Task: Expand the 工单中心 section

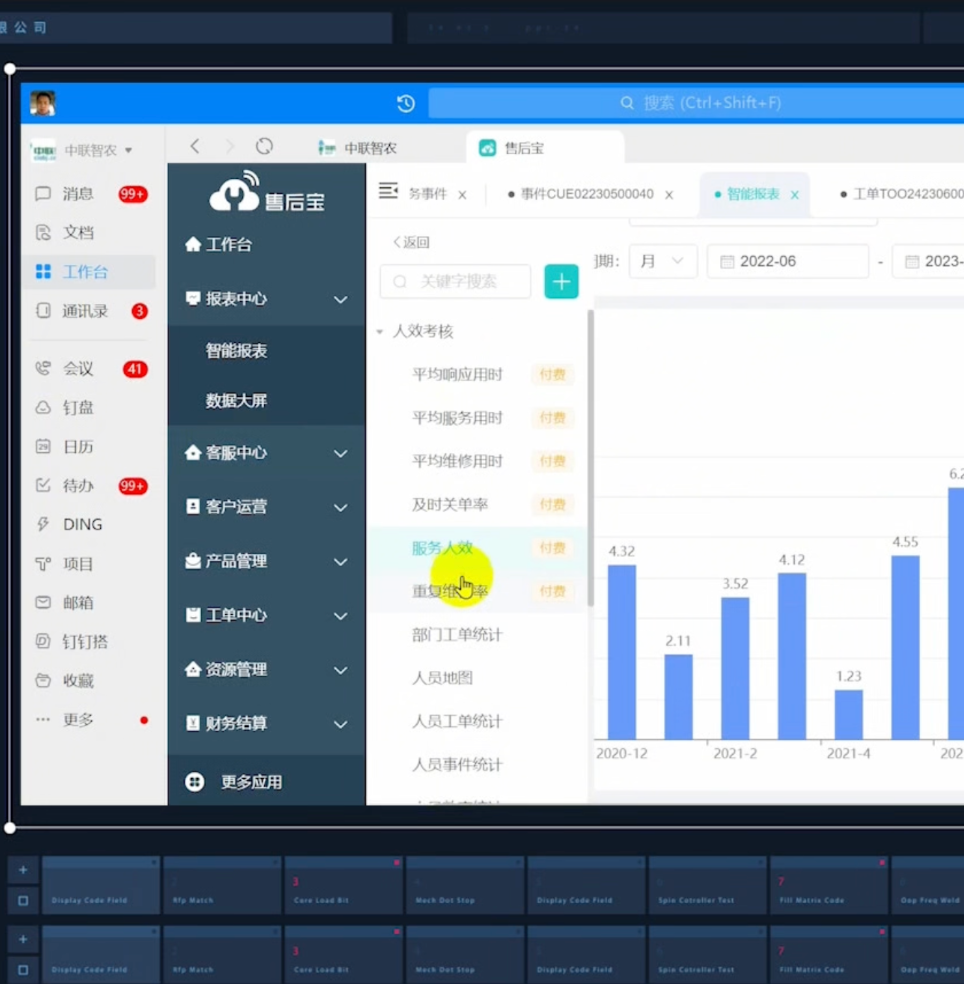Action: [x=267, y=616]
